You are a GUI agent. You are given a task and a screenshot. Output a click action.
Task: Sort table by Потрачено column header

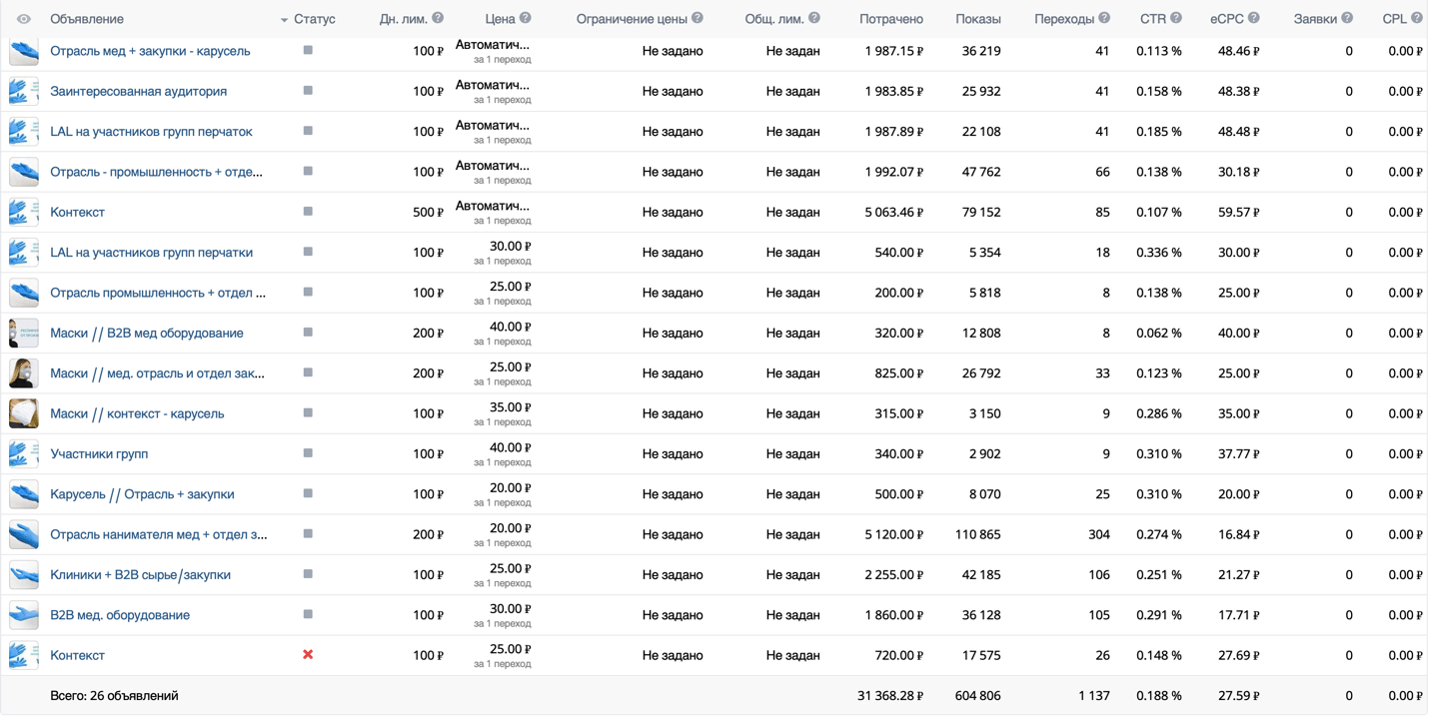pos(891,19)
